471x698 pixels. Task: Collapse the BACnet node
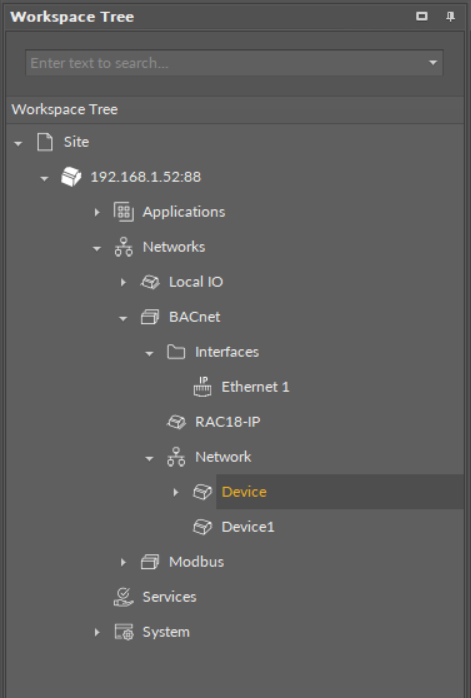(x=123, y=318)
